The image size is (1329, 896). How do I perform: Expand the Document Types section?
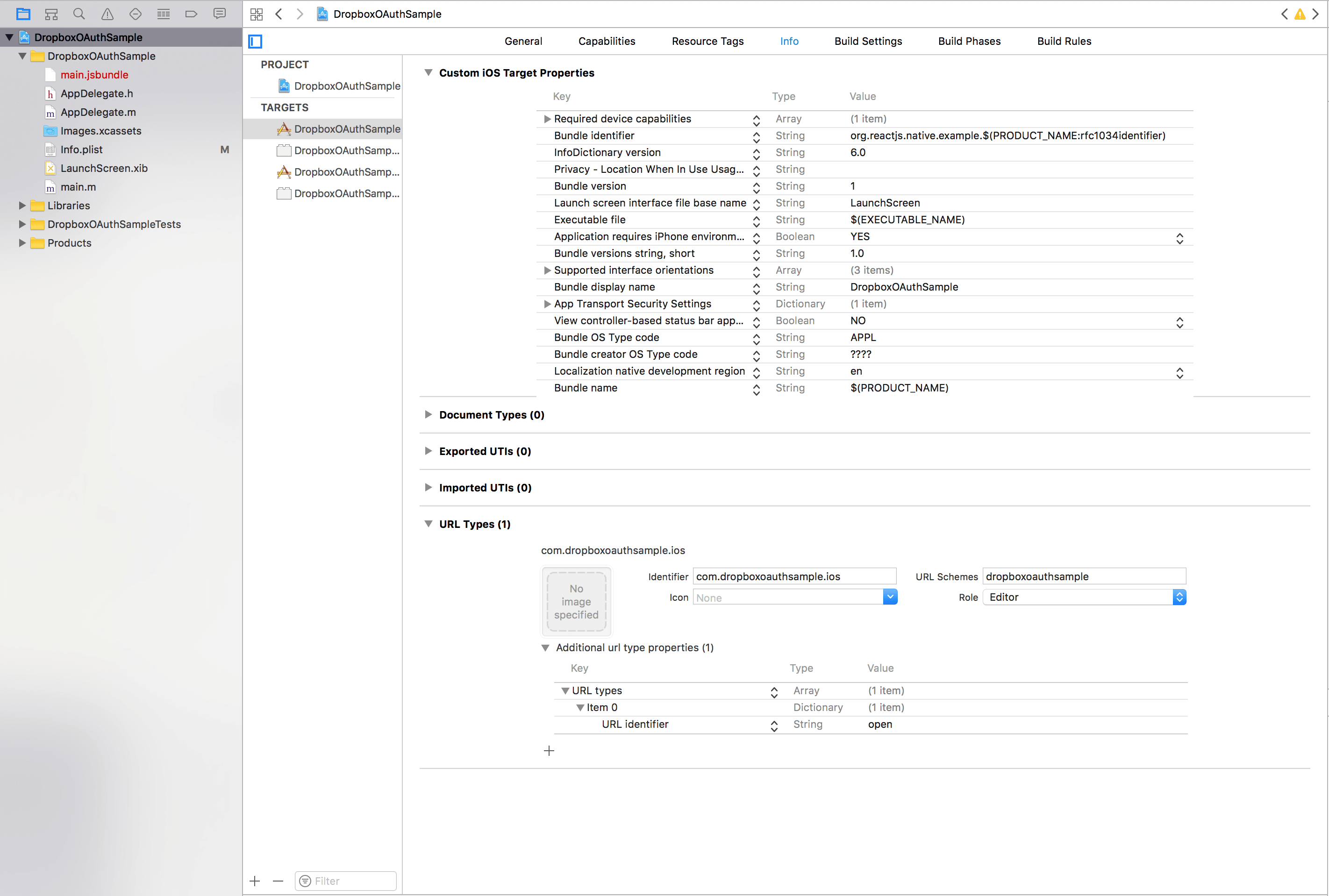[428, 415]
